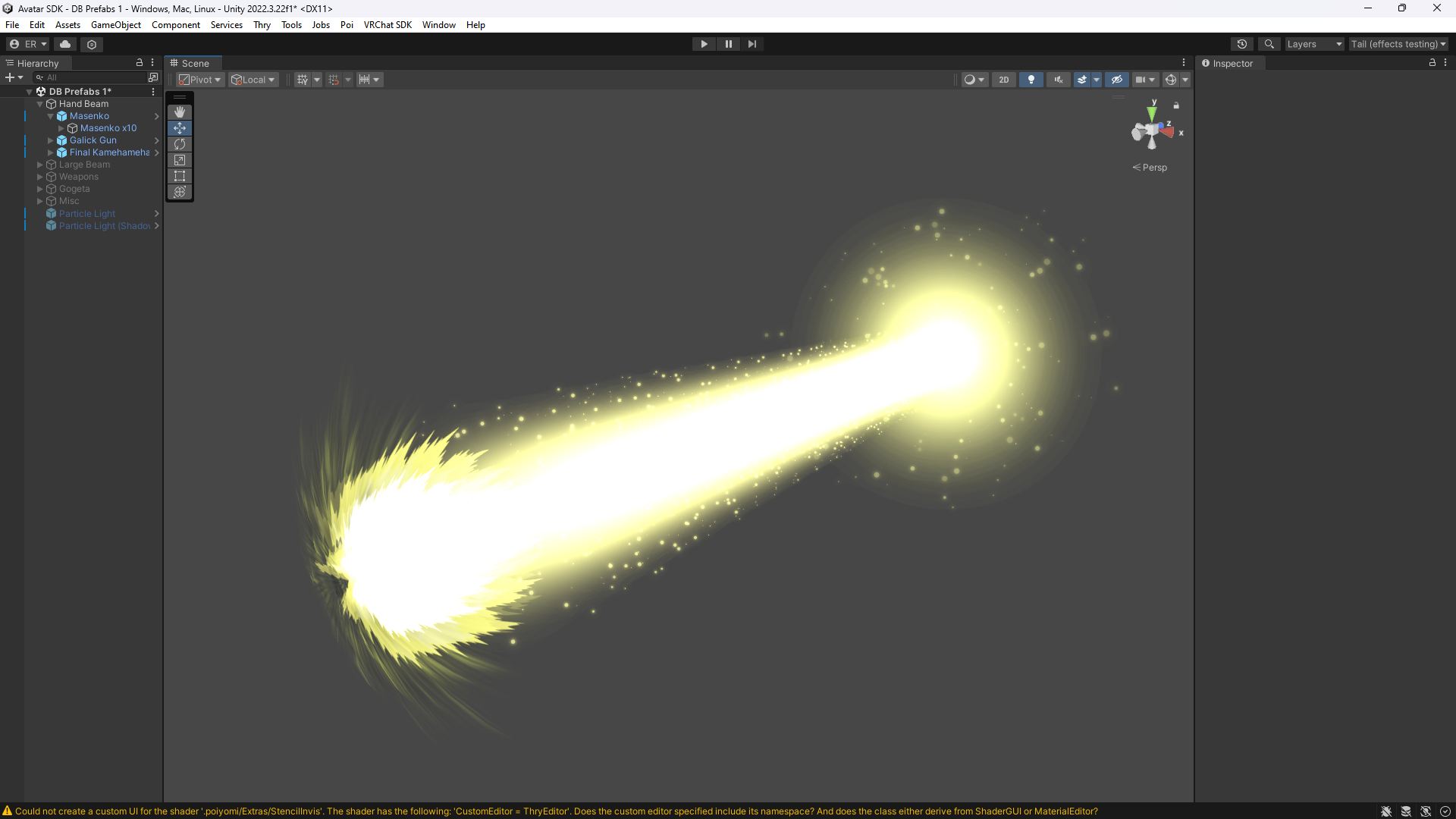
Task: Open the GameObject menu
Action: (x=115, y=25)
